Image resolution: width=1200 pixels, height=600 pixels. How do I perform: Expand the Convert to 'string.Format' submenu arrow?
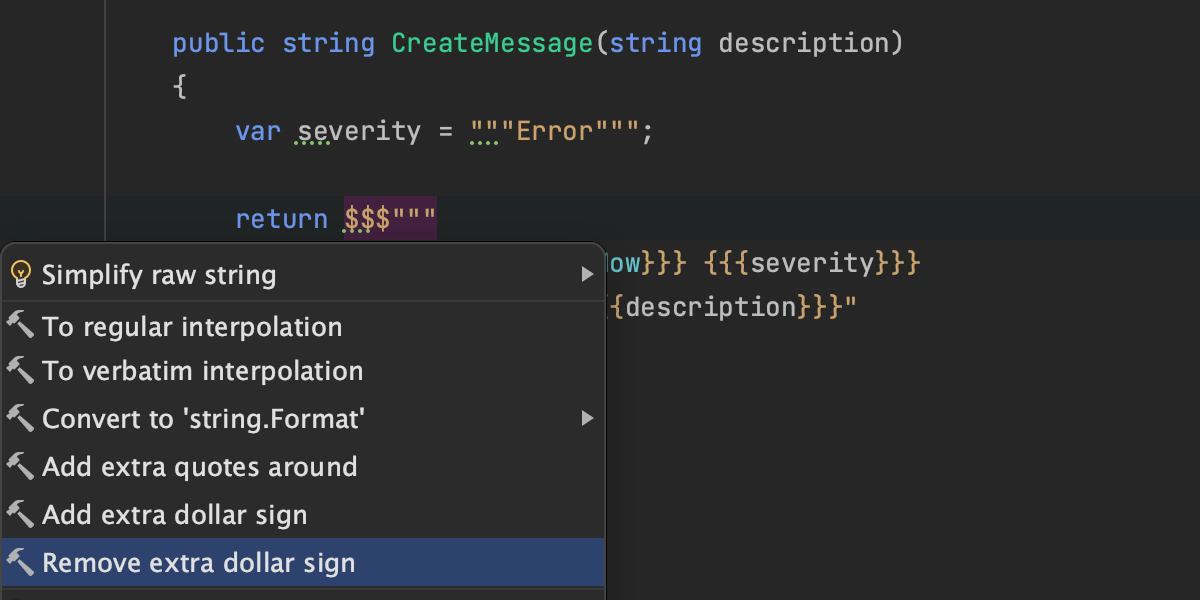588,418
